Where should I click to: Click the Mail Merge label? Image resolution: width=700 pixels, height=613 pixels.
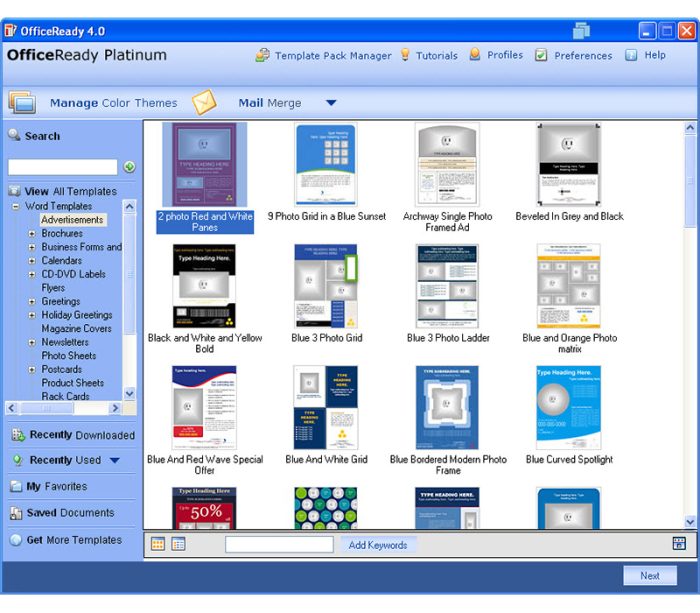click(270, 103)
